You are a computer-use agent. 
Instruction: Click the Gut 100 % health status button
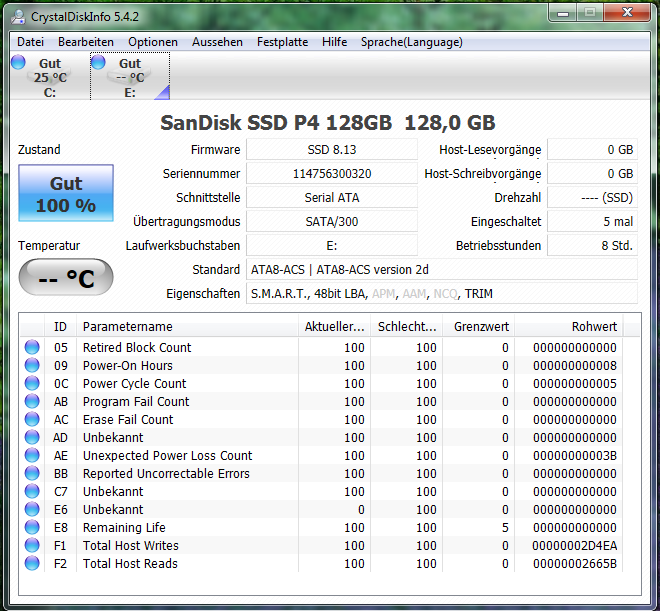tap(66, 193)
